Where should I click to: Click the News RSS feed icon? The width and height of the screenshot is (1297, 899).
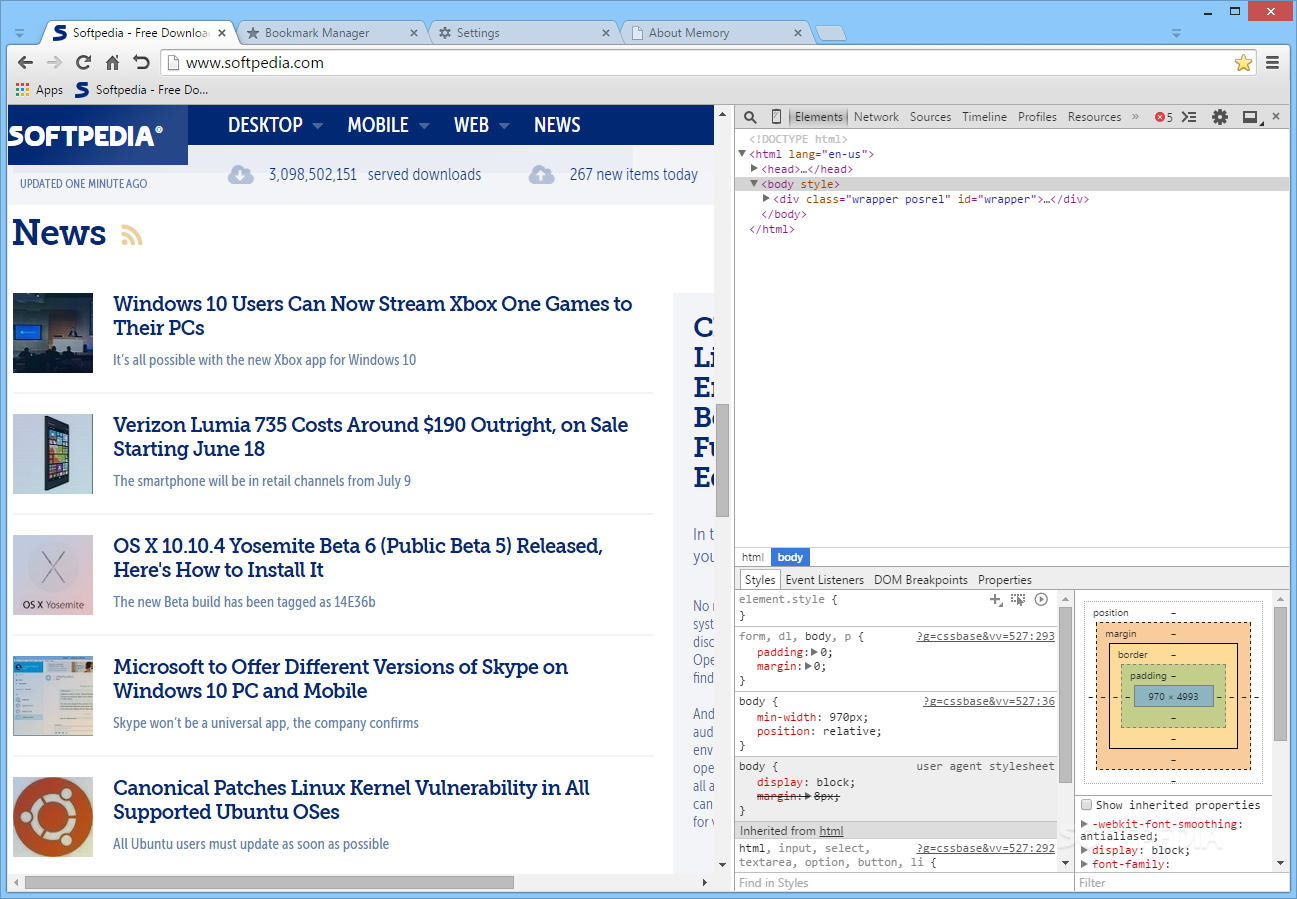pos(132,235)
